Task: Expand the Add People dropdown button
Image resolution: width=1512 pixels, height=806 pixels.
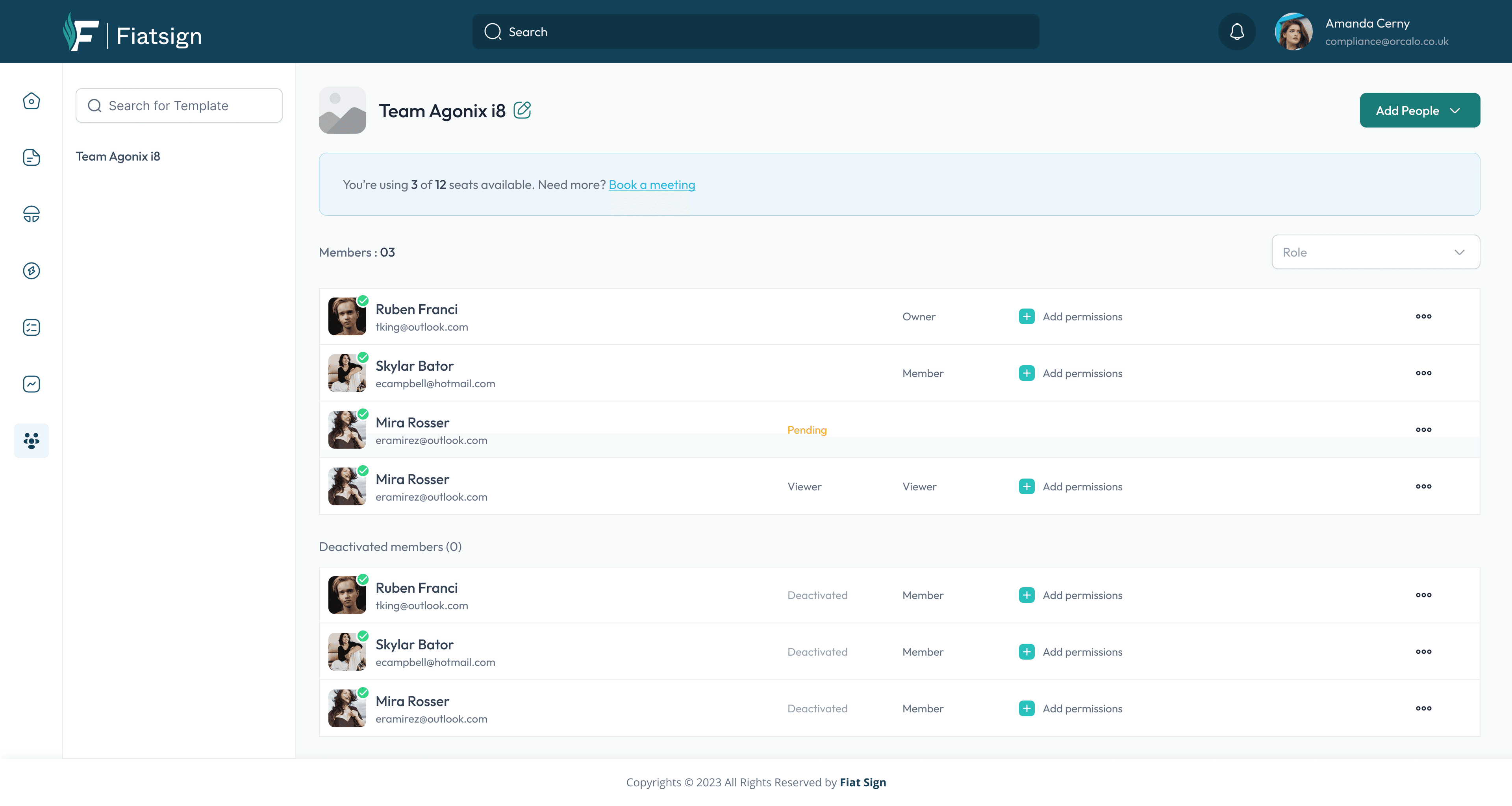Action: (1420, 110)
